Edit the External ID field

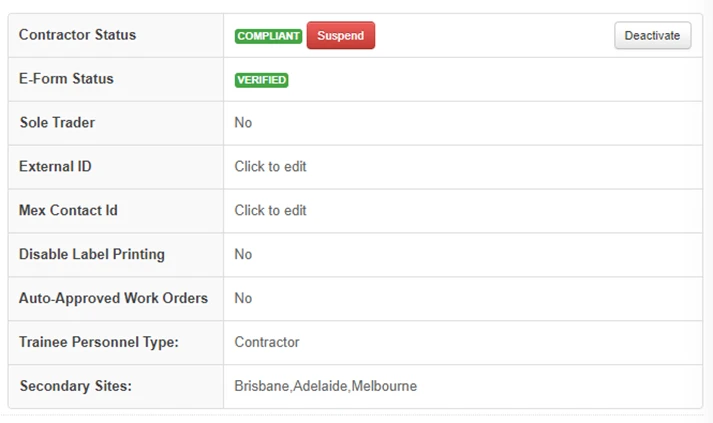(x=270, y=166)
